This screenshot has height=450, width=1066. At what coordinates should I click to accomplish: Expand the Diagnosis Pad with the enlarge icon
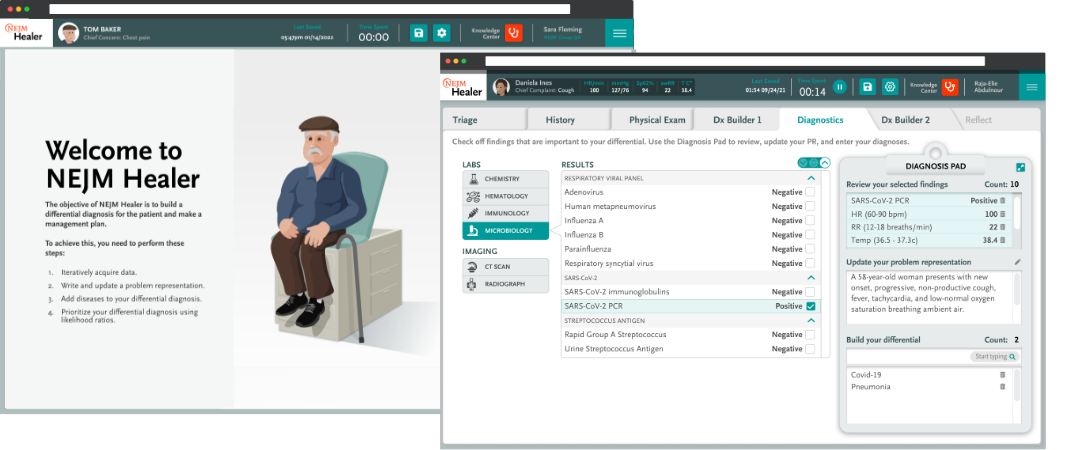pyautogui.click(x=1020, y=167)
